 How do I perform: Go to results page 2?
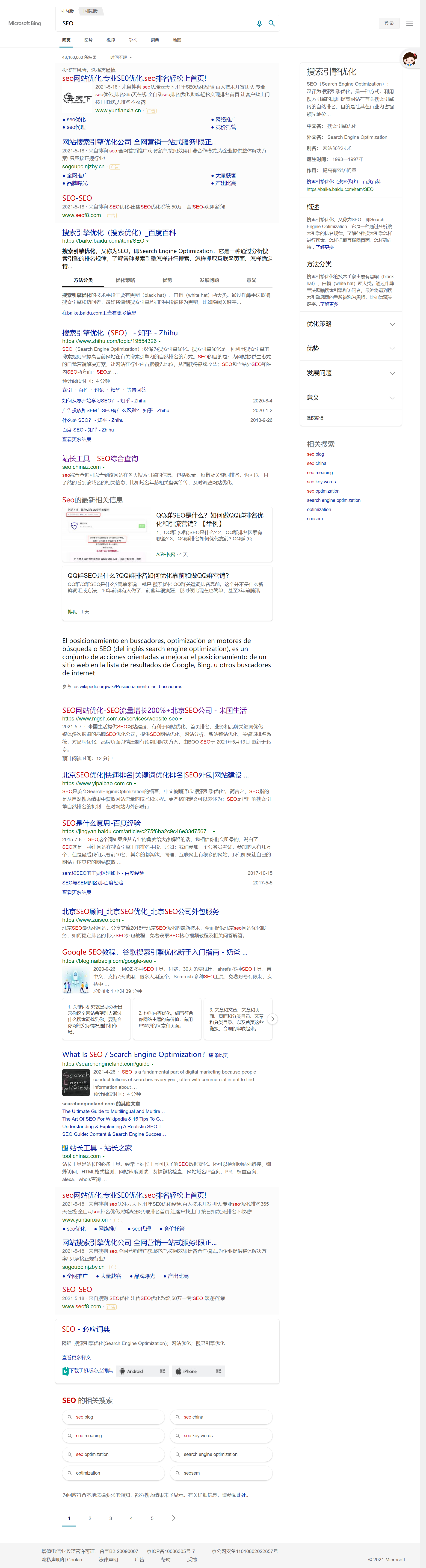(90, 1518)
